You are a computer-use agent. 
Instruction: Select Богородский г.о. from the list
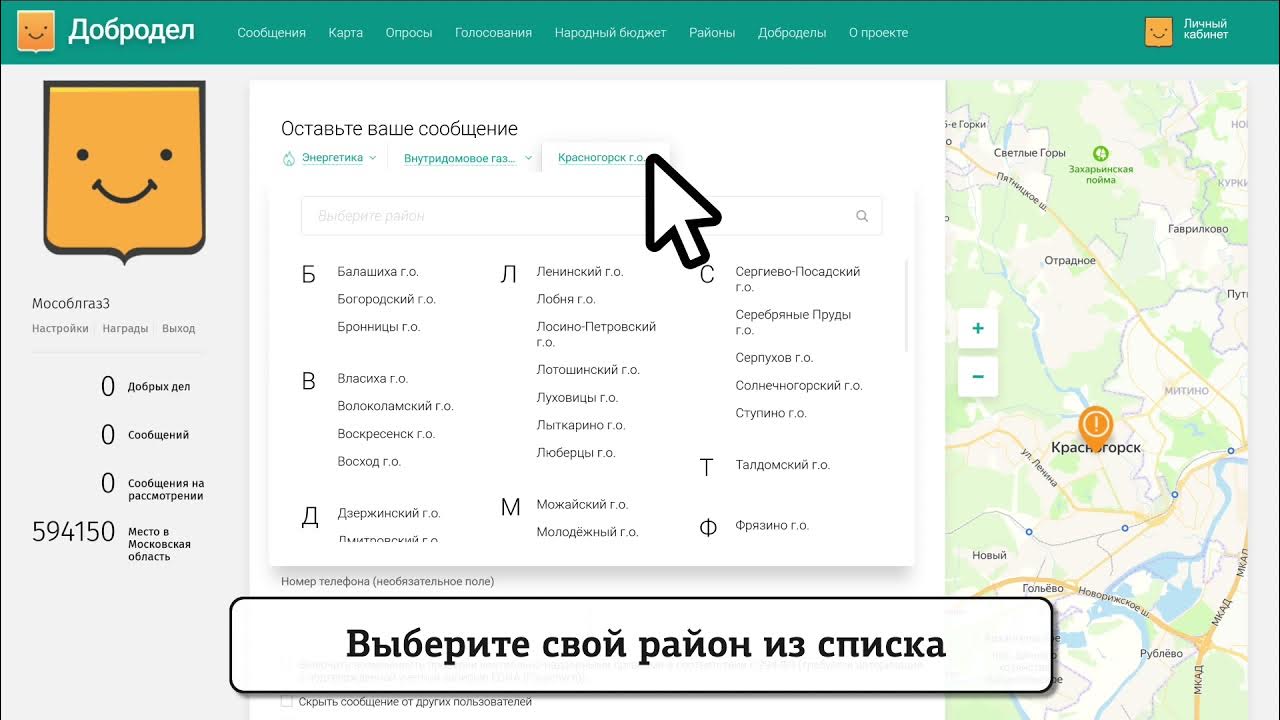coord(387,299)
